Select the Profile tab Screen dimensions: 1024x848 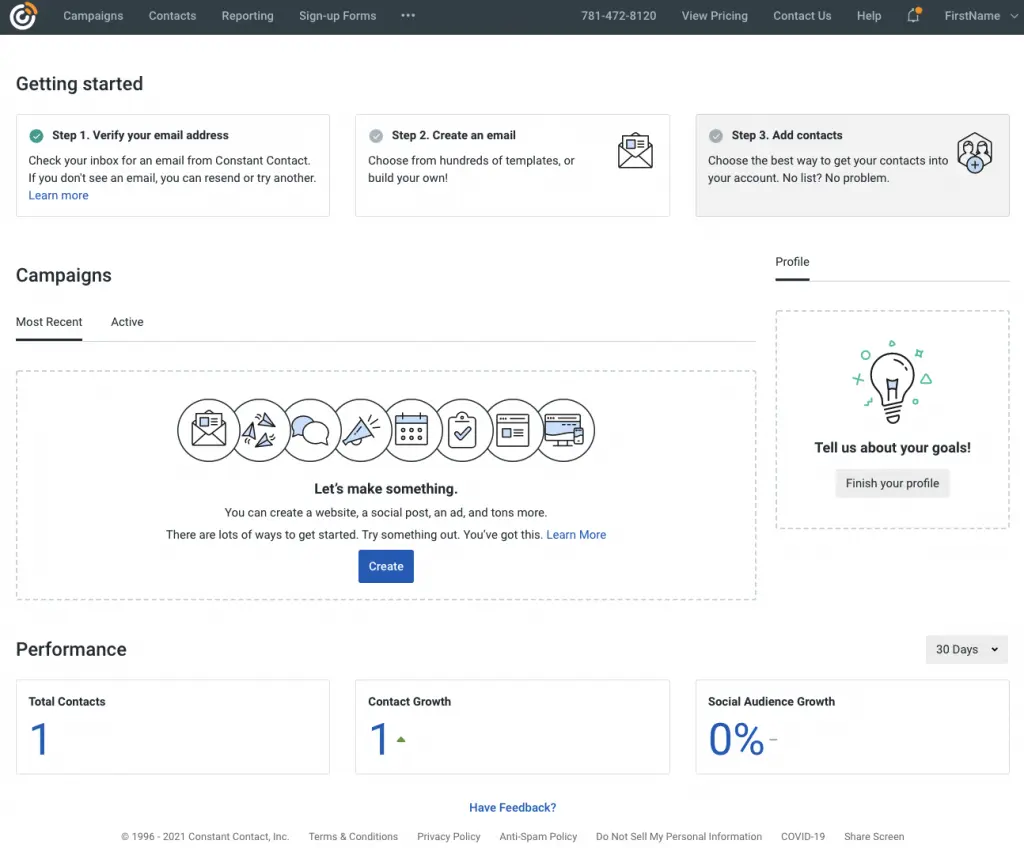(792, 262)
